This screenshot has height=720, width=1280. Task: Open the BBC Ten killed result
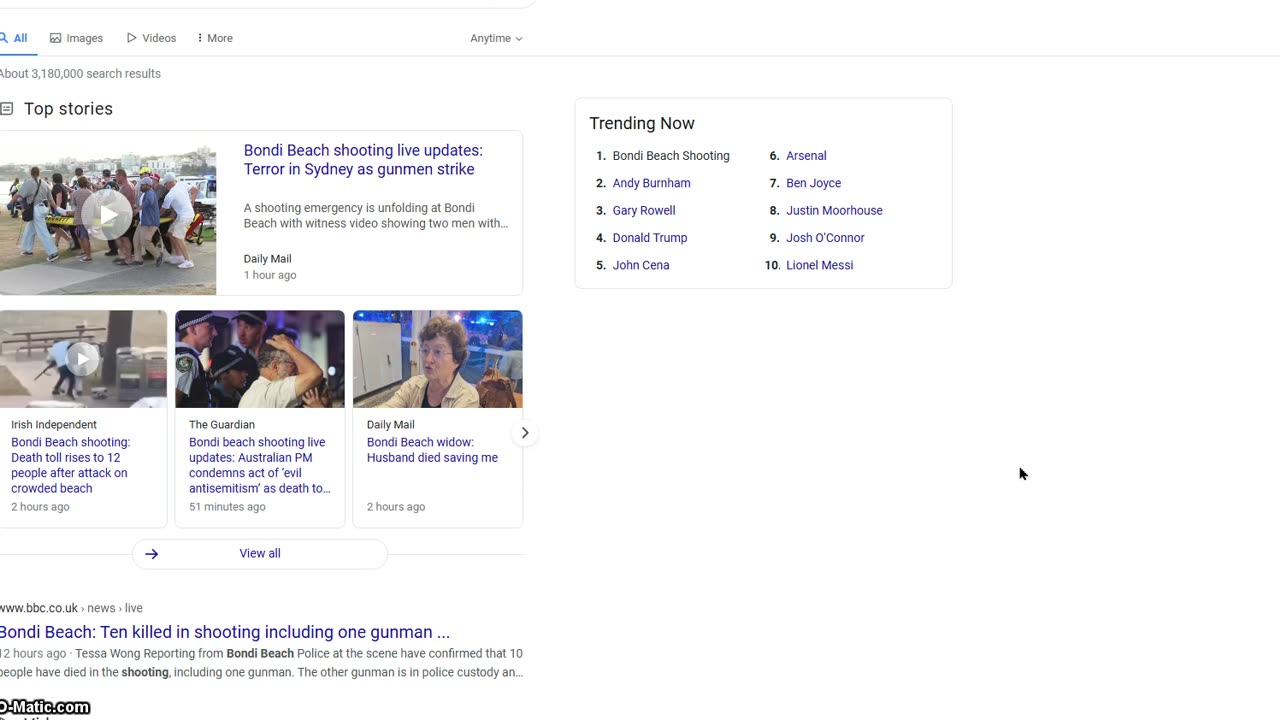coord(225,632)
